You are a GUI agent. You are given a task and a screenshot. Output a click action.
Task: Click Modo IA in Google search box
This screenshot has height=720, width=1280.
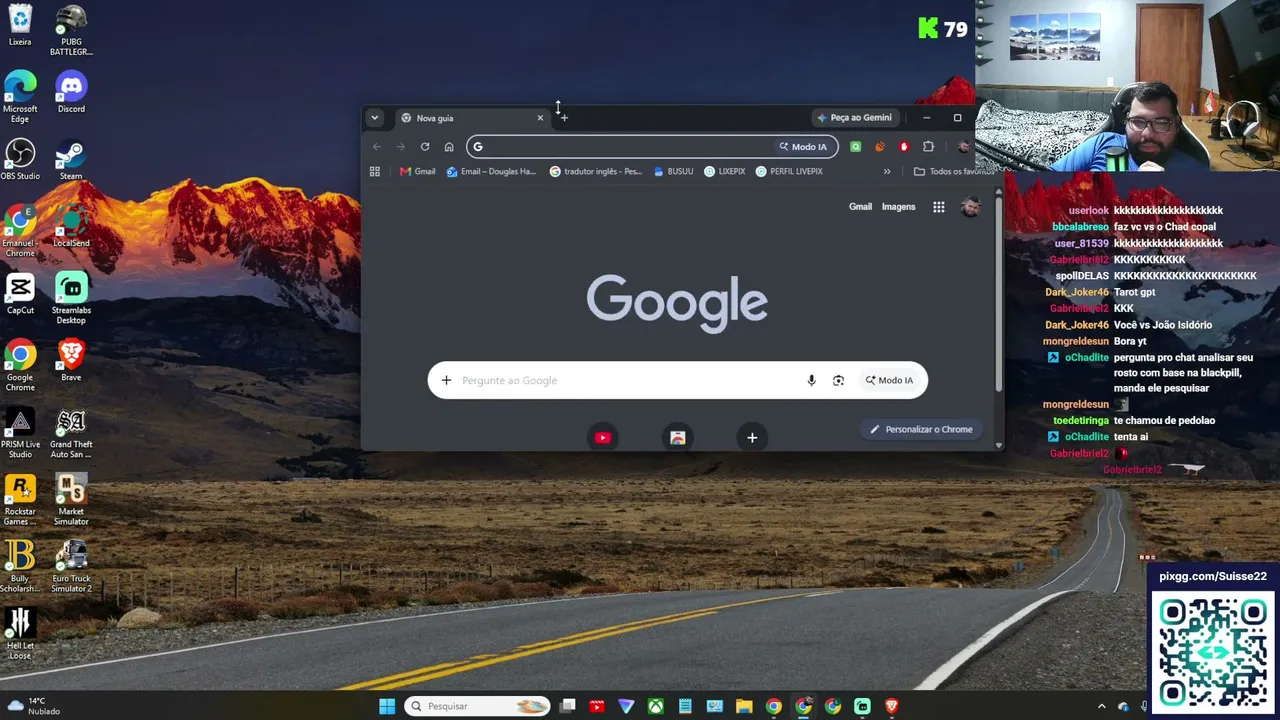pos(889,380)
